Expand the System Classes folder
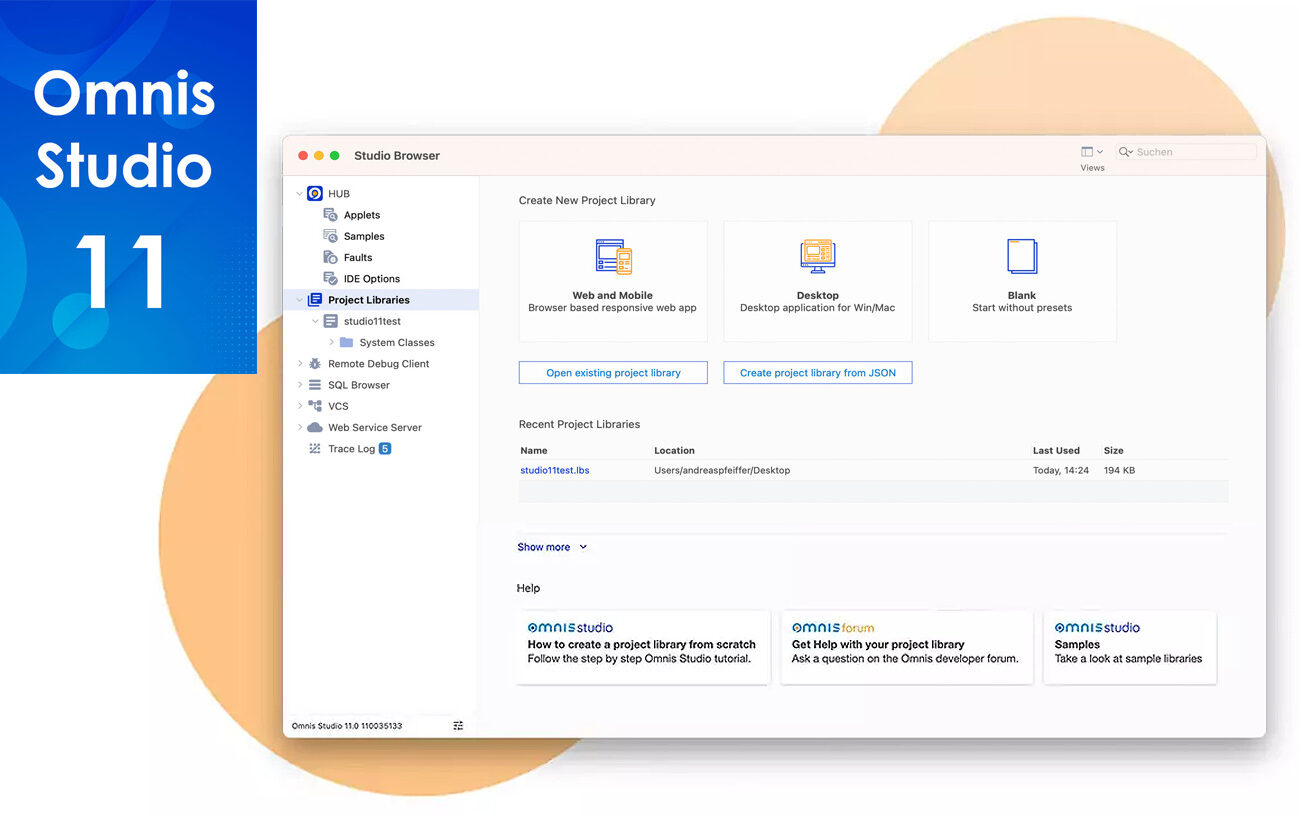1300x818 pixels. 331,342
